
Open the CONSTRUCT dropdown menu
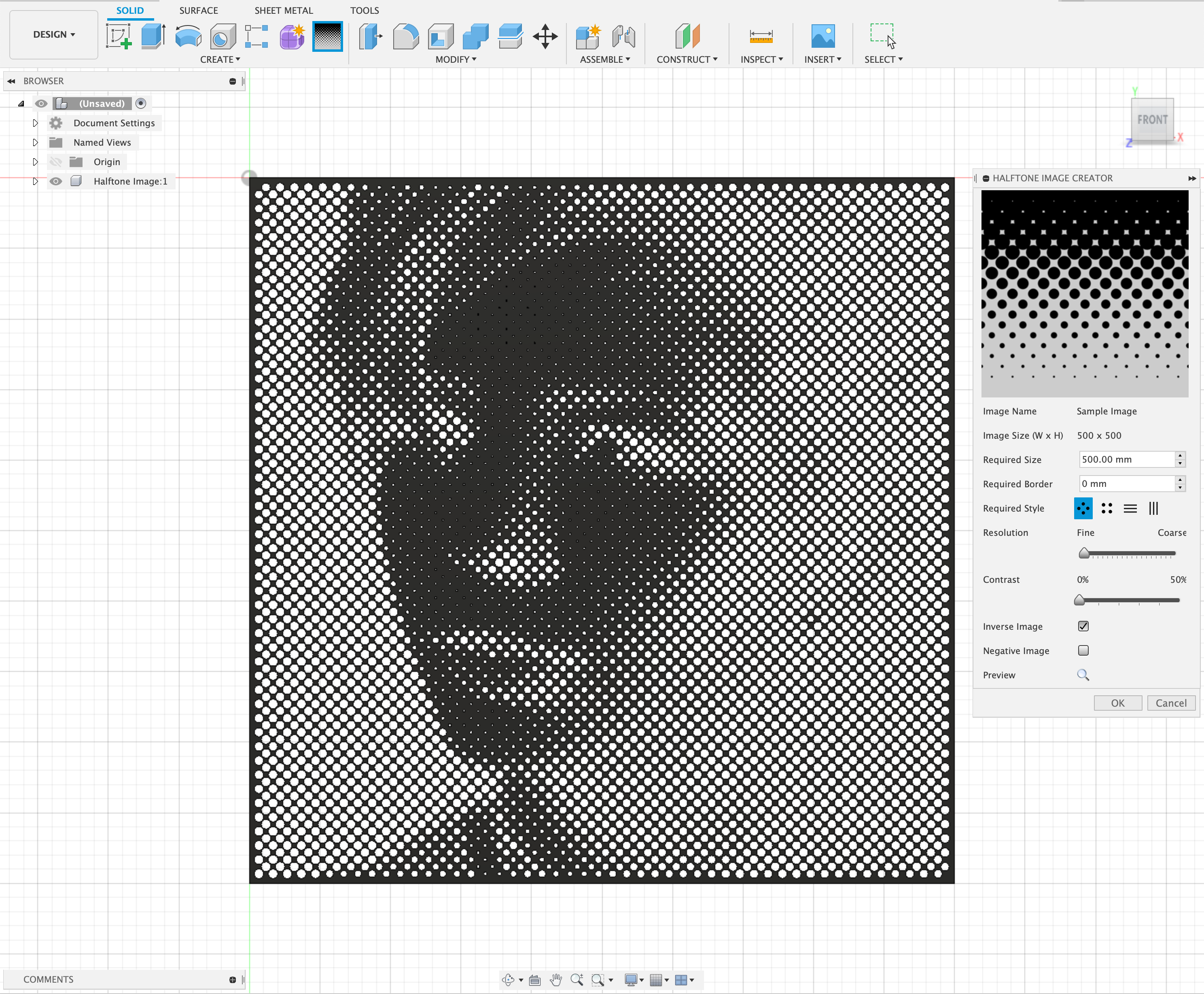(686, 59)
